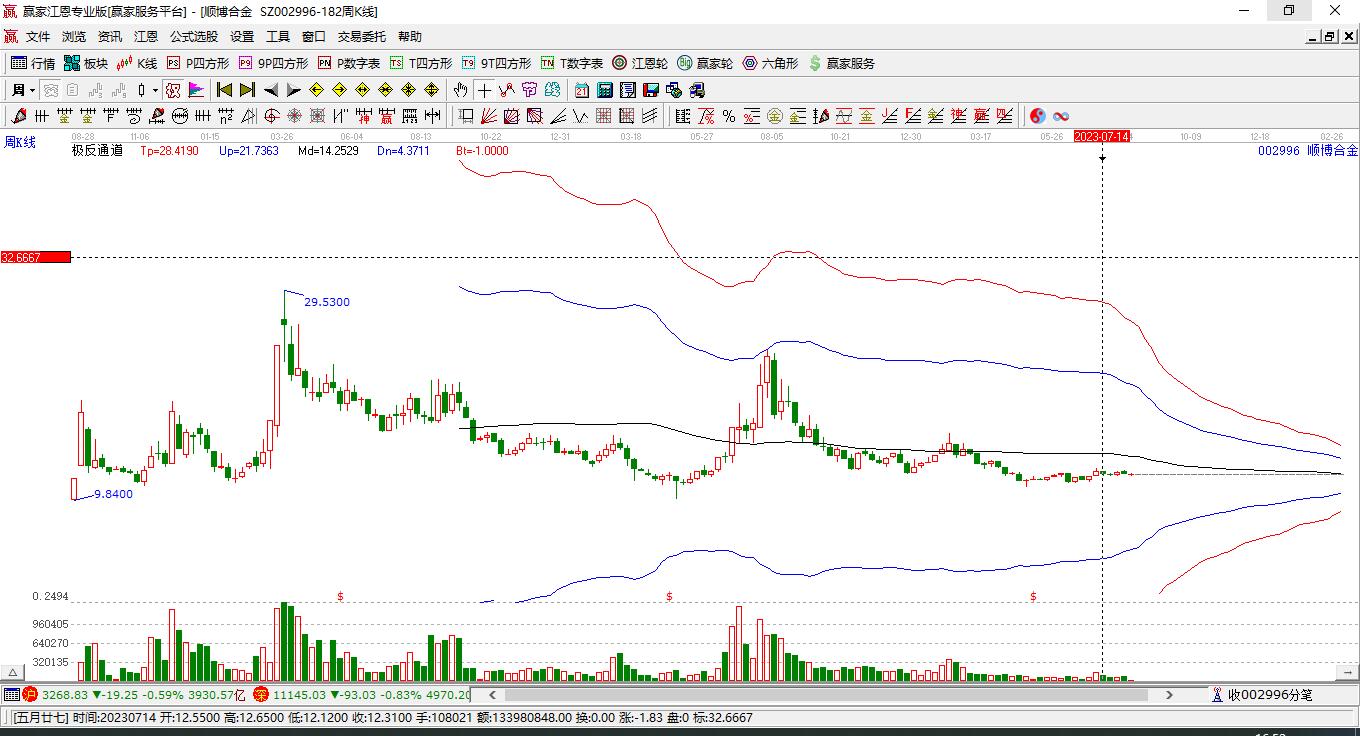
Task: Click the 周K线 chart label
Action: click(x=20, y=143)
